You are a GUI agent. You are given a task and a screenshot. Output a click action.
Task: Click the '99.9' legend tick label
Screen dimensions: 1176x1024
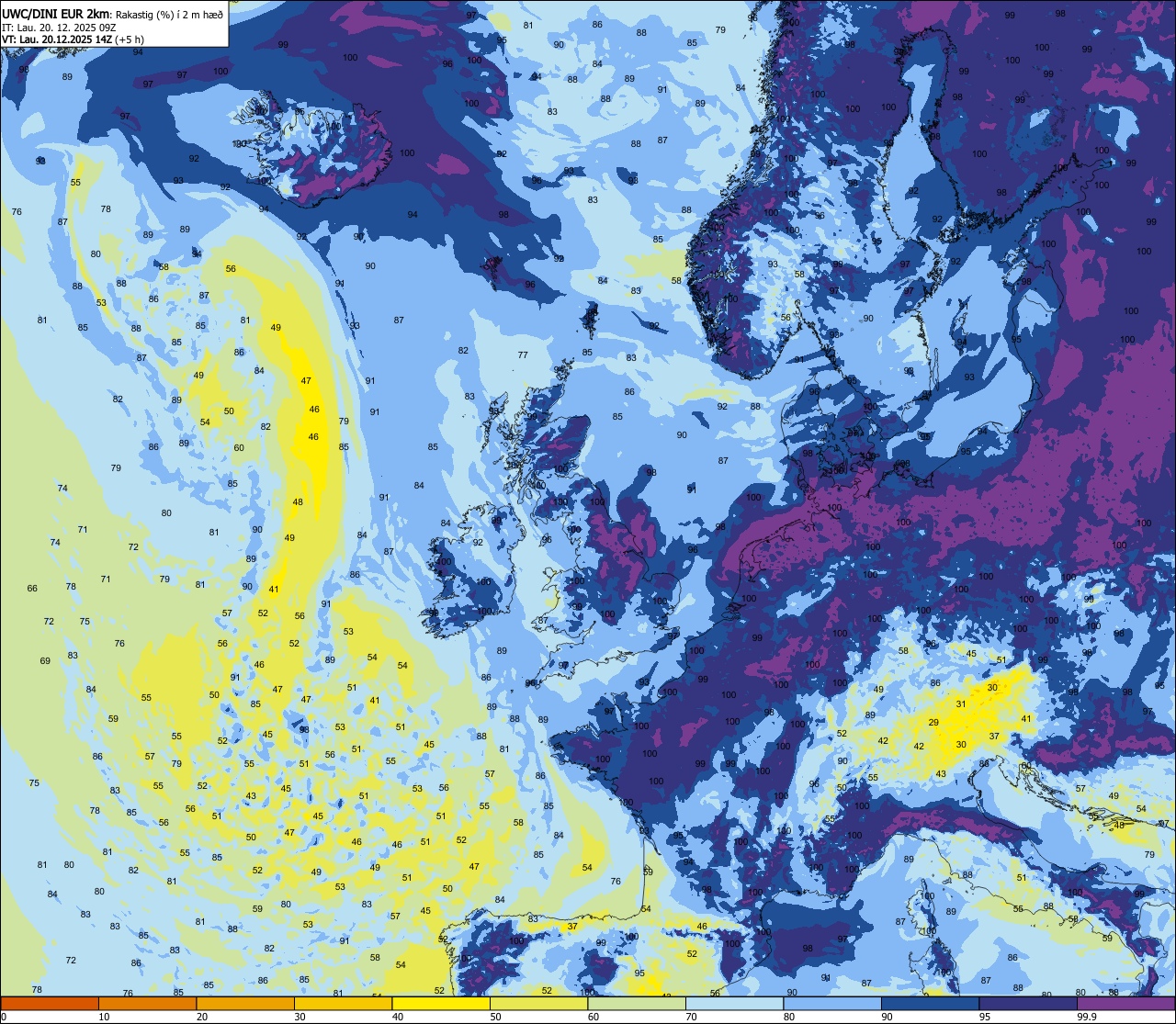click(1087, 1017)
